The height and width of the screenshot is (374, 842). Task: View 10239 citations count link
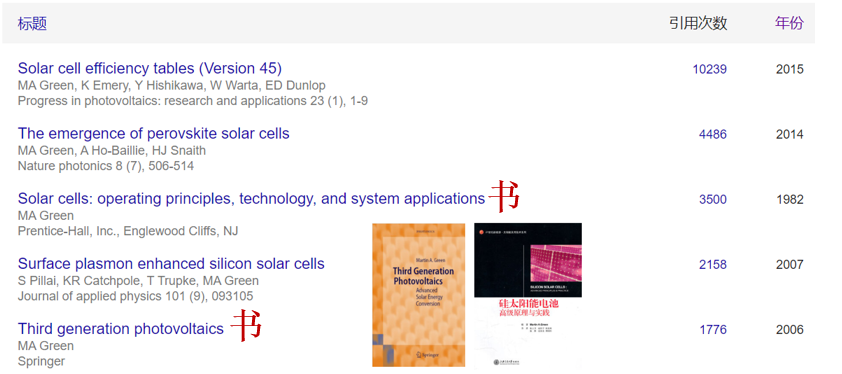(709, 69)
